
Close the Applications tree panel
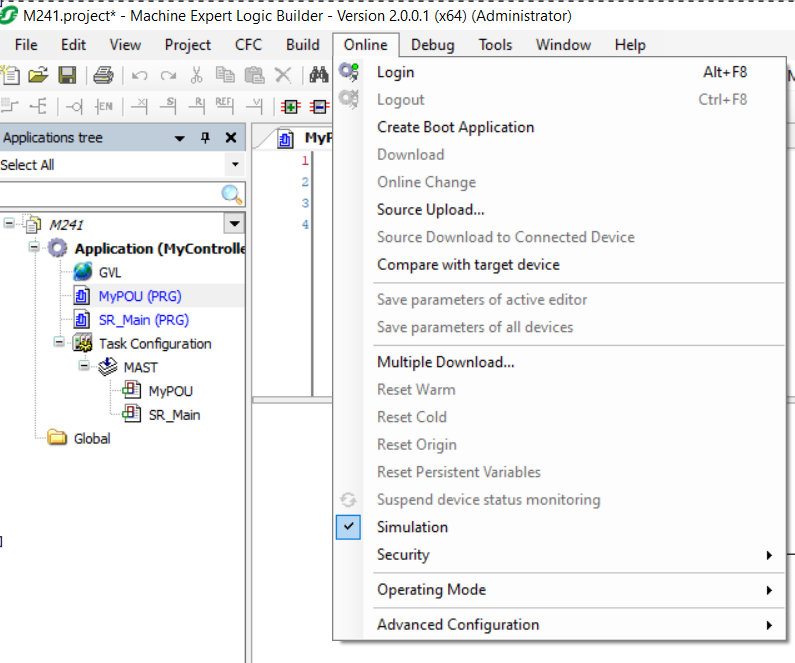point(231,137)
